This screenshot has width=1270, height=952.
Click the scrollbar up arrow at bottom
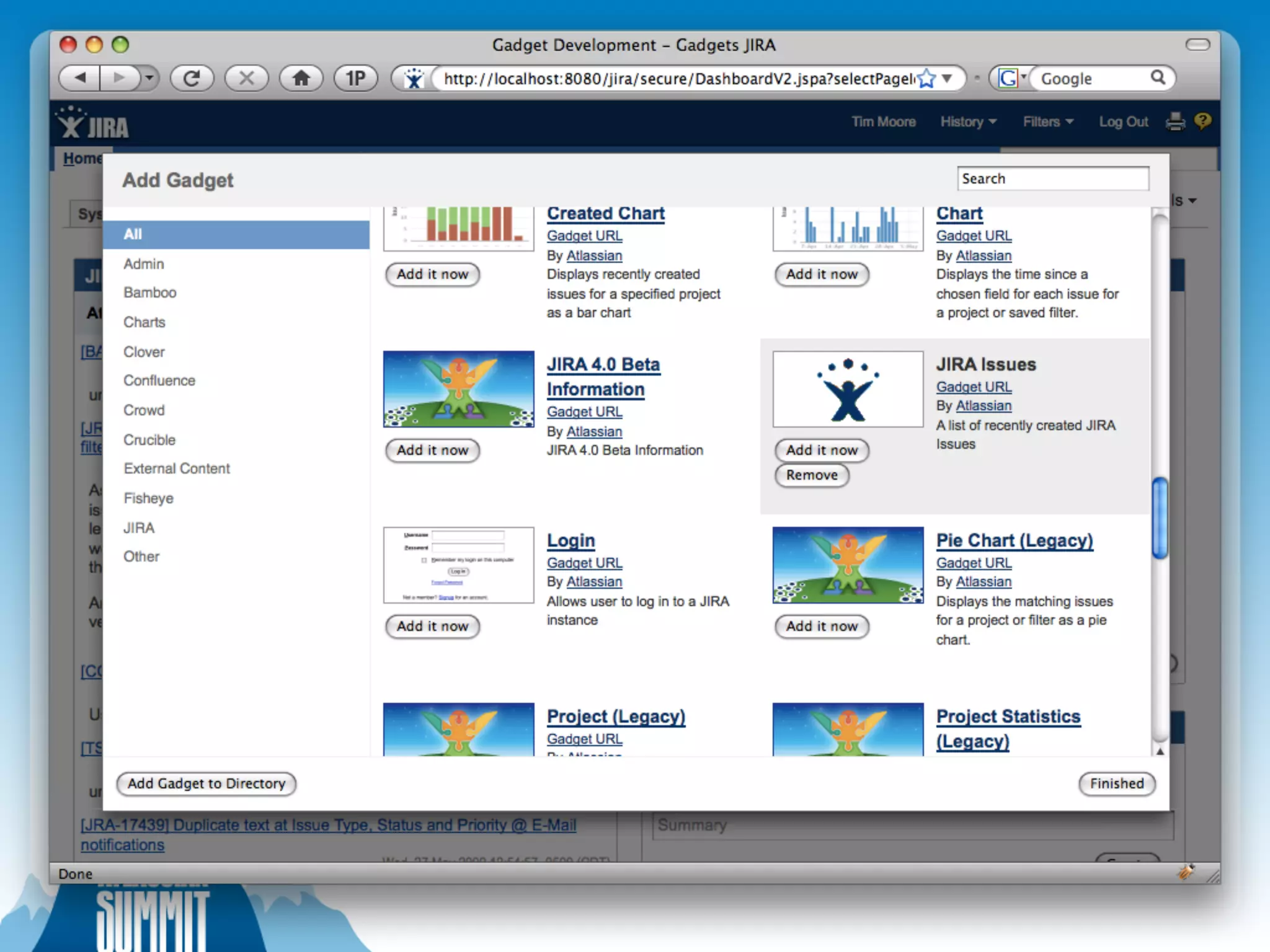click(1160, 751)
